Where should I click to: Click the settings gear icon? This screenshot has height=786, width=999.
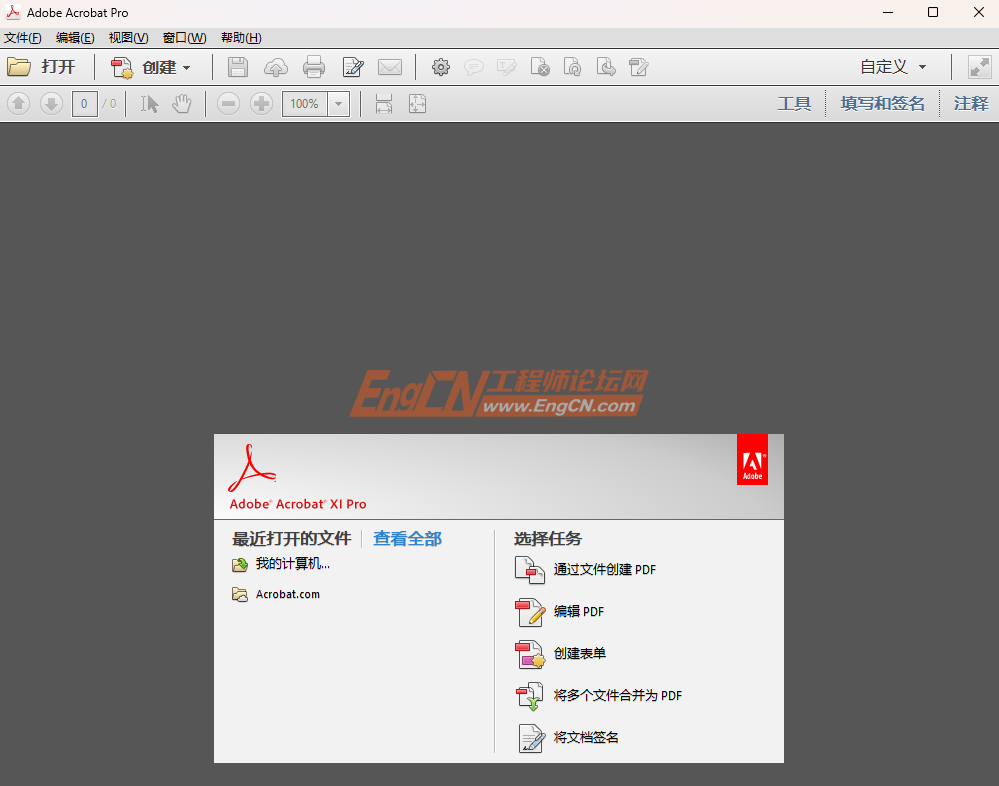coord(441,67)
